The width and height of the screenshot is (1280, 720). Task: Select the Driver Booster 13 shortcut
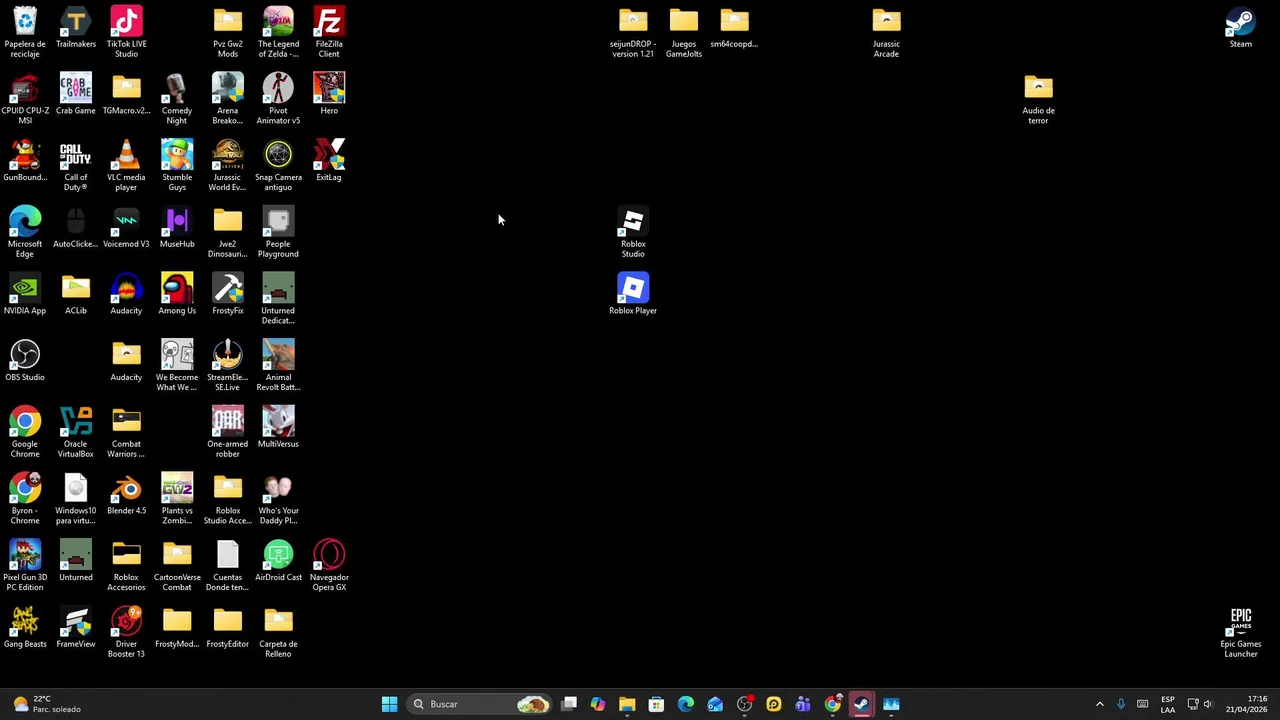pyautogui.click(x=126, y=632)
